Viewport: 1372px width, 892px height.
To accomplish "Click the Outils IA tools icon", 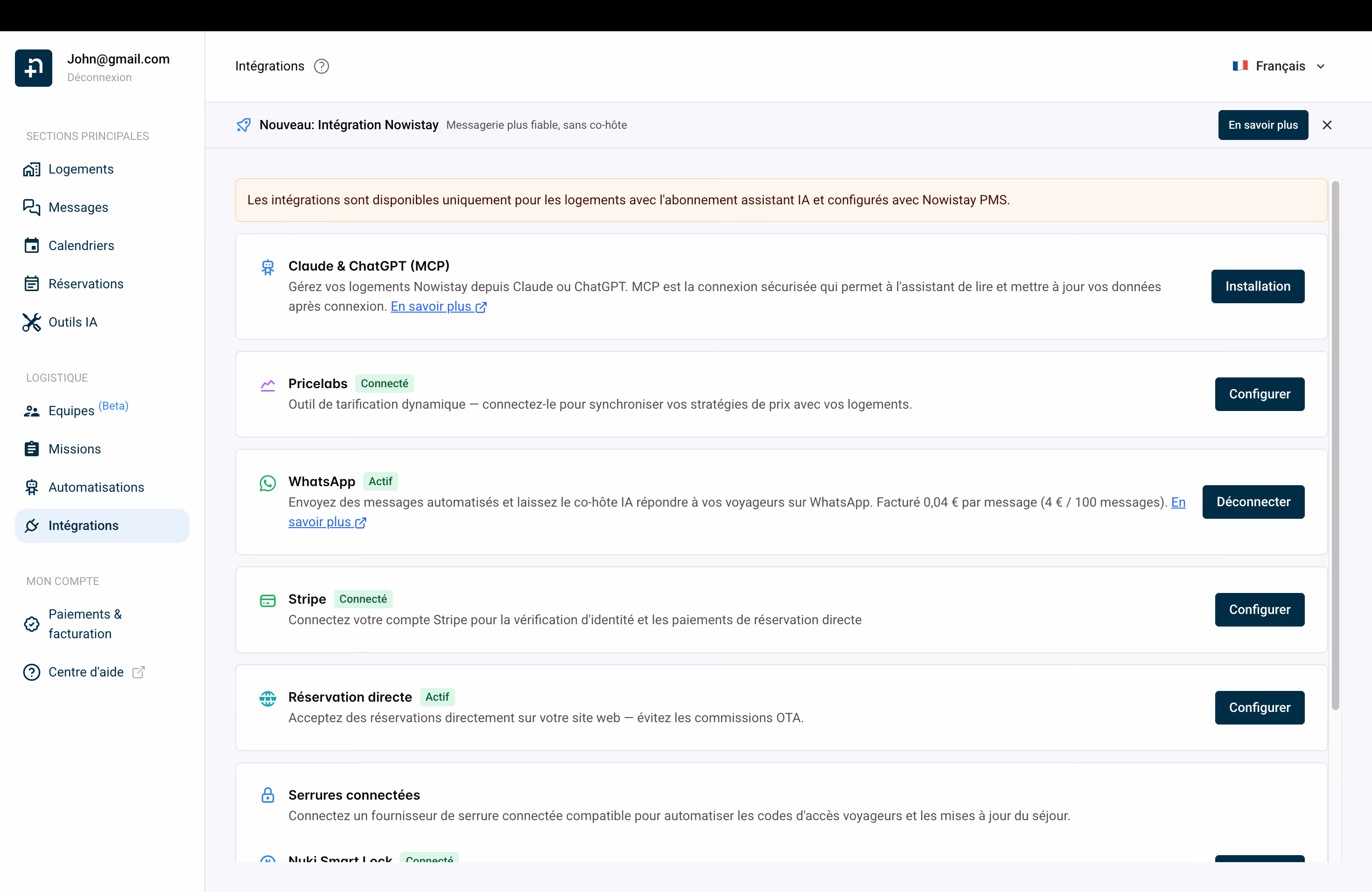I will [x=32, y=322].
